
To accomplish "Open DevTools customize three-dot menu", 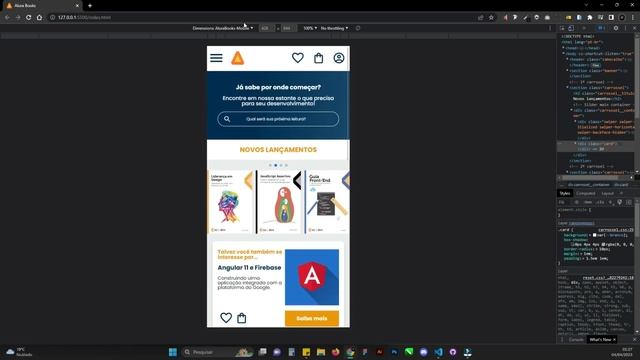I will tap(625, 28).
